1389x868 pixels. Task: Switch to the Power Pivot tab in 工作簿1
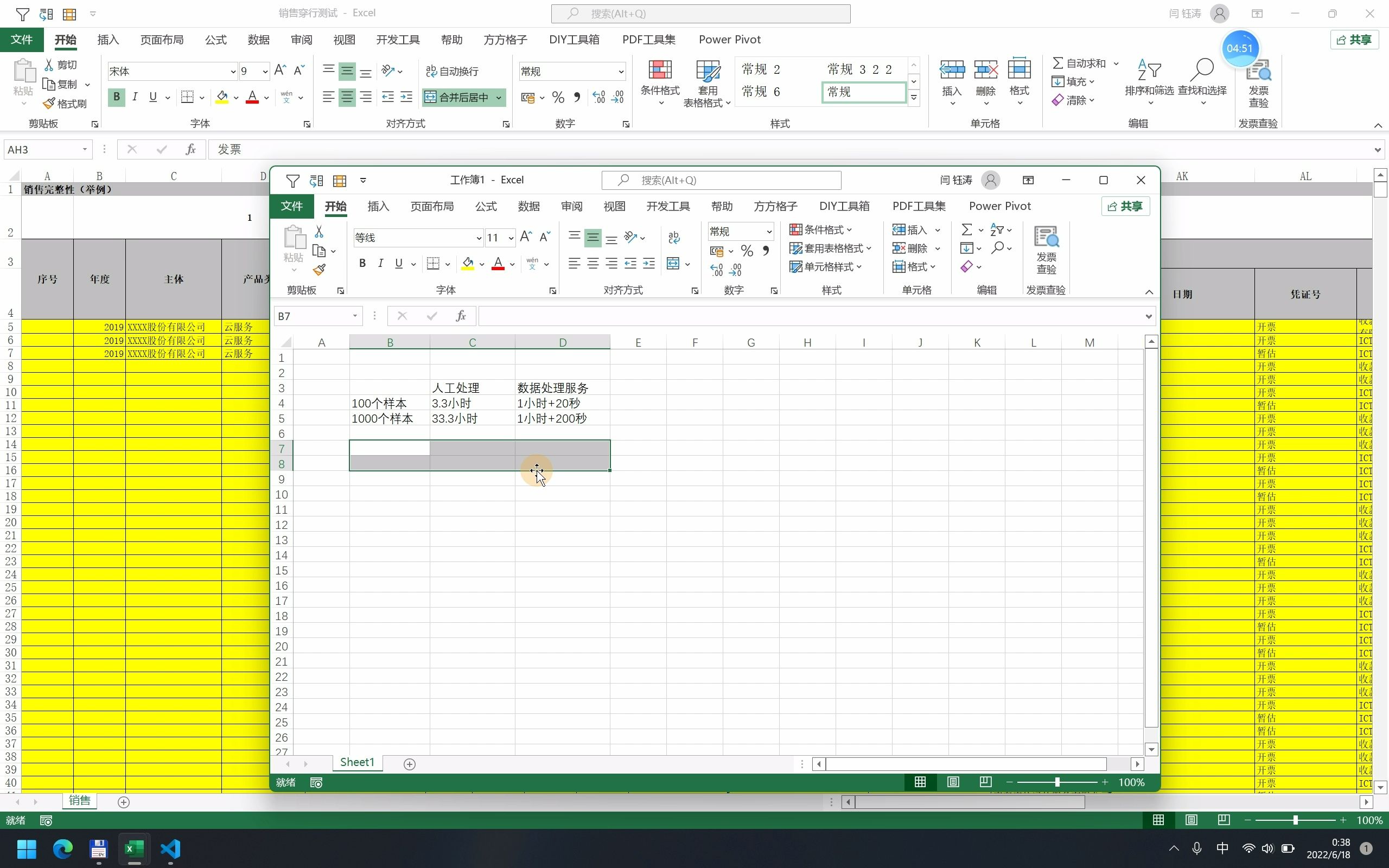point(1000,206)
